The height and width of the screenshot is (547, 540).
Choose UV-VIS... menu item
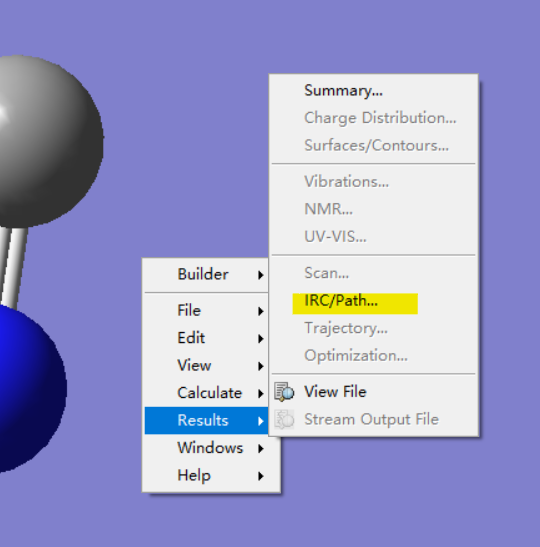[374, 237]
